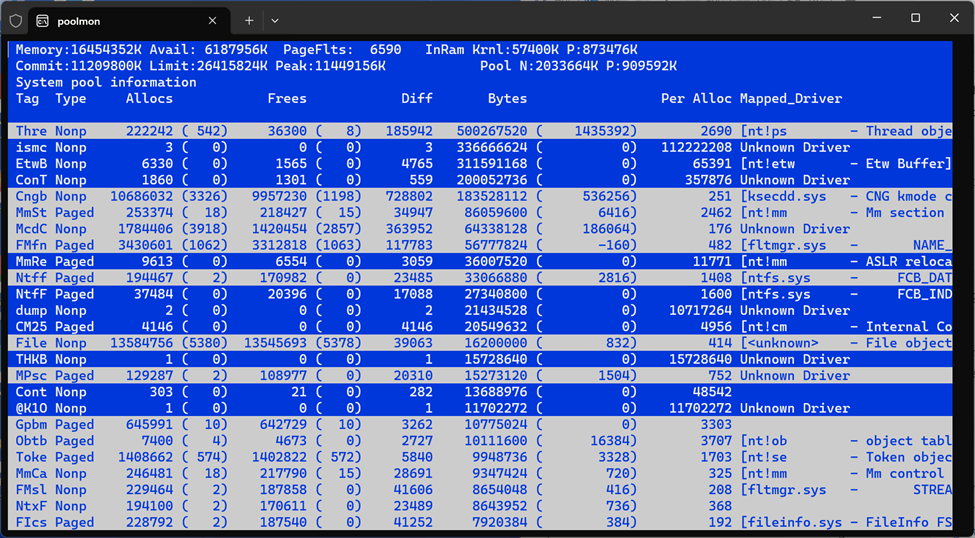The height and width of the screenshot is (538, 975).
Task: Click the [nt!etw driver entry
Action: 767,164
